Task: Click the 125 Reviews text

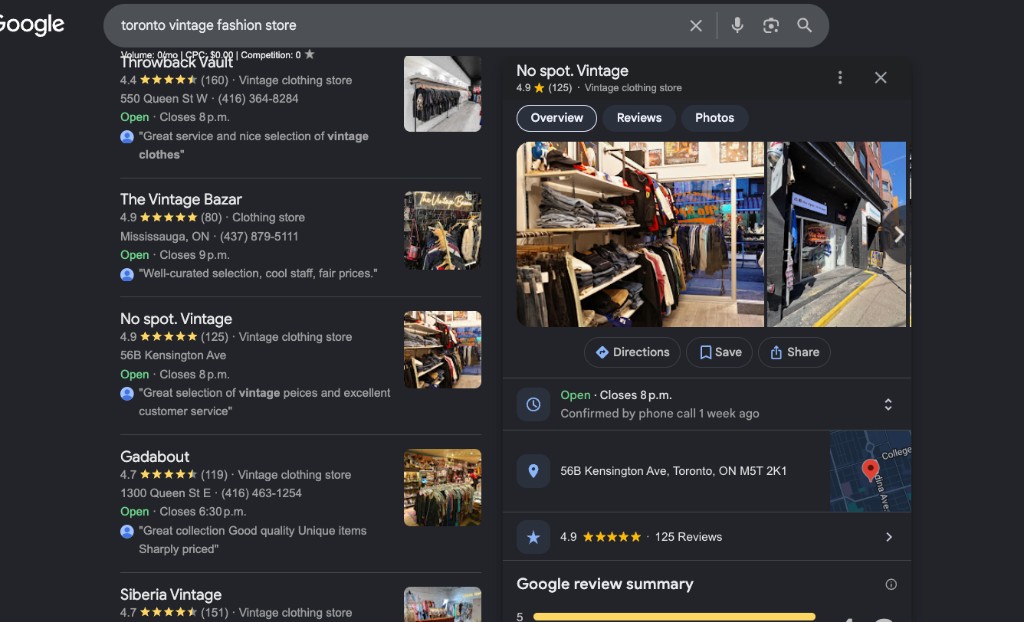Action: click(x=688, y=537)
